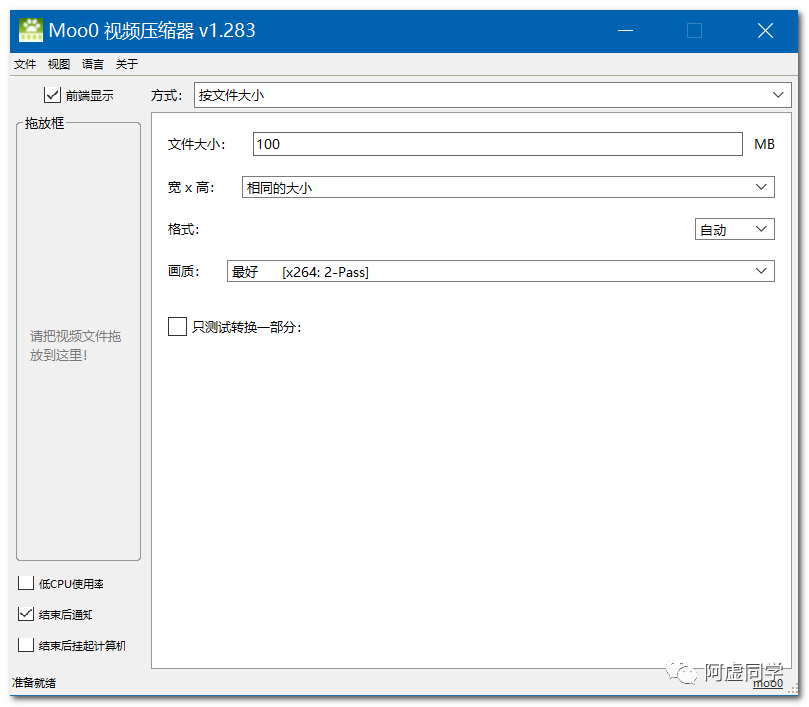
Task: Open the 格式 dropdown showing 自动
Action: 735,229
